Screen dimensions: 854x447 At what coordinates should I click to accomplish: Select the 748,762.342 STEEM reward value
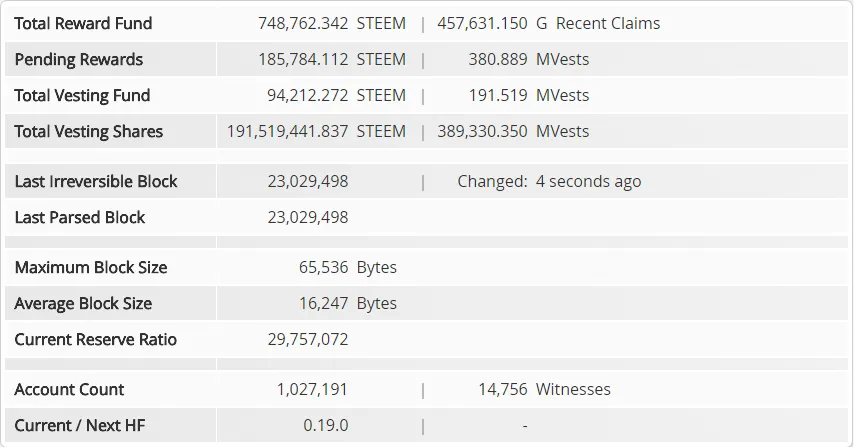pyautogui.click(x=332, y=23)
